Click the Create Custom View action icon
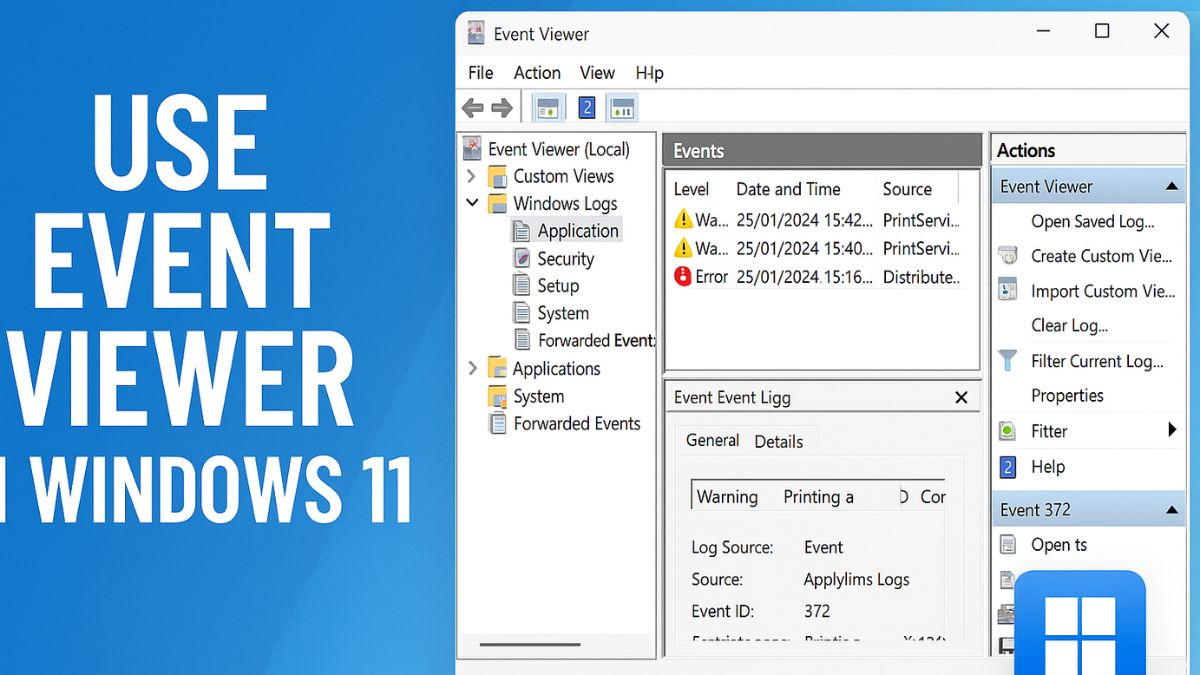The image size is (1200, 675). [1008, 256]
